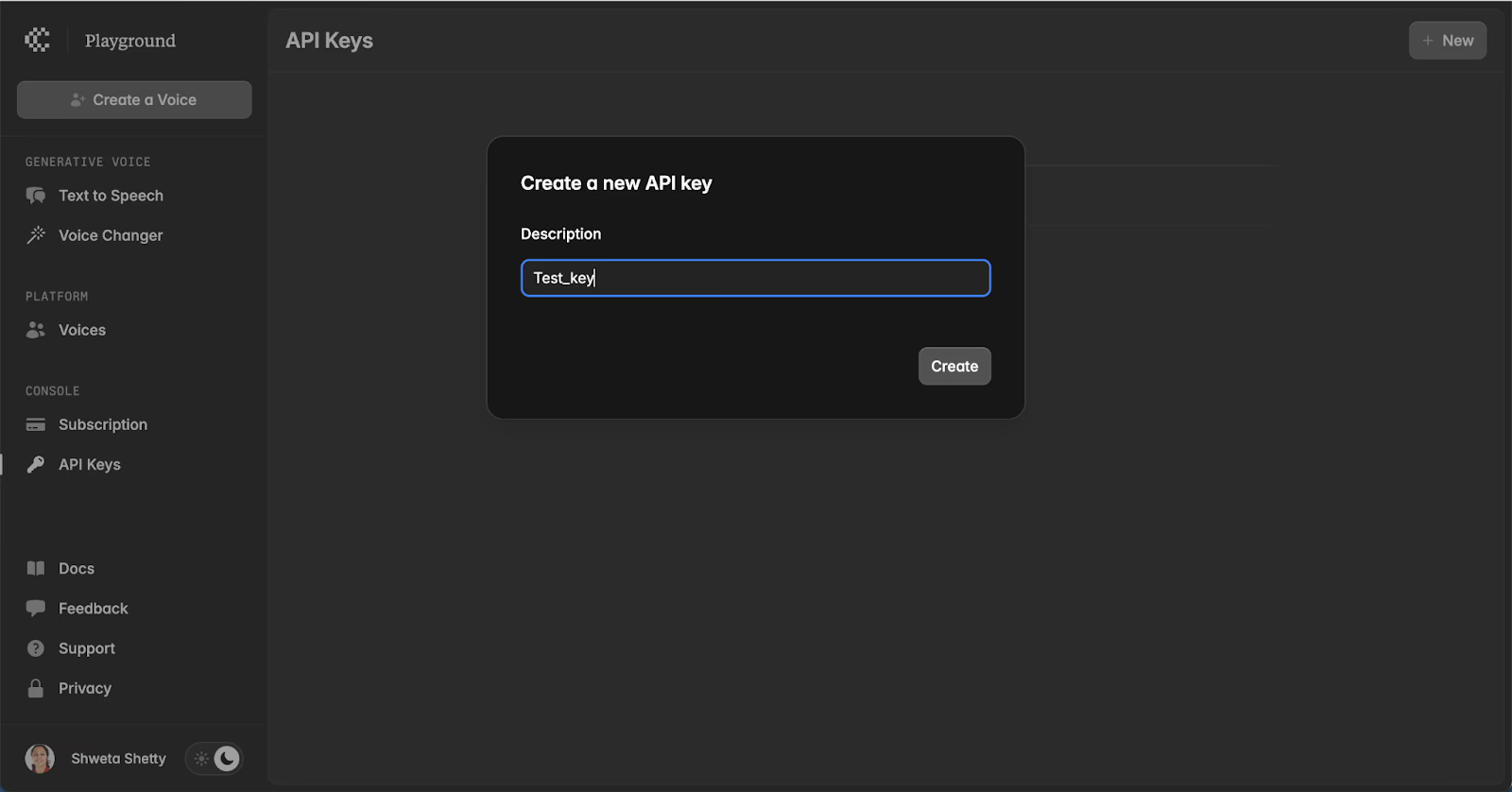
Task: Click the Voice Changer magic wand icon
Action: click(36, 235)
